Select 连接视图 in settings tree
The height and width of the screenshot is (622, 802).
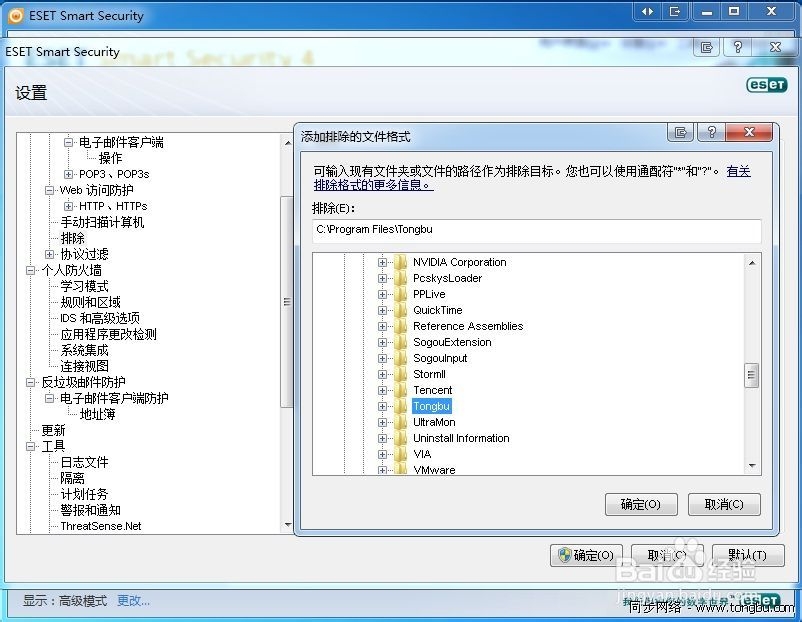tap(84, 366)
